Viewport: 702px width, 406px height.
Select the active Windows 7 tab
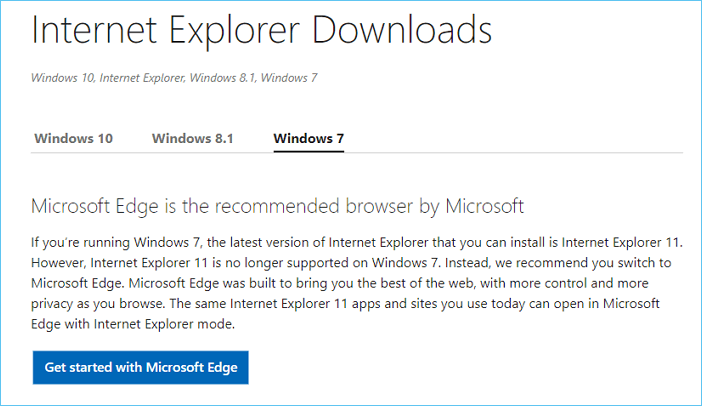click(308, 138)
